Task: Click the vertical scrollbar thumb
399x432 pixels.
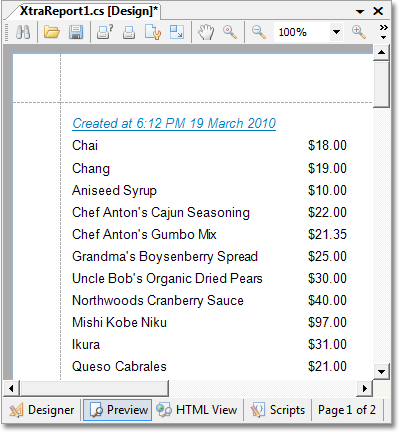Action: [381, 84]
